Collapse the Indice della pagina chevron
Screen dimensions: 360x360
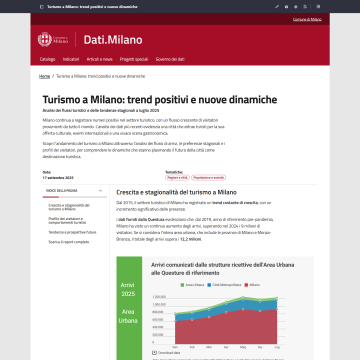coord(100,191)
